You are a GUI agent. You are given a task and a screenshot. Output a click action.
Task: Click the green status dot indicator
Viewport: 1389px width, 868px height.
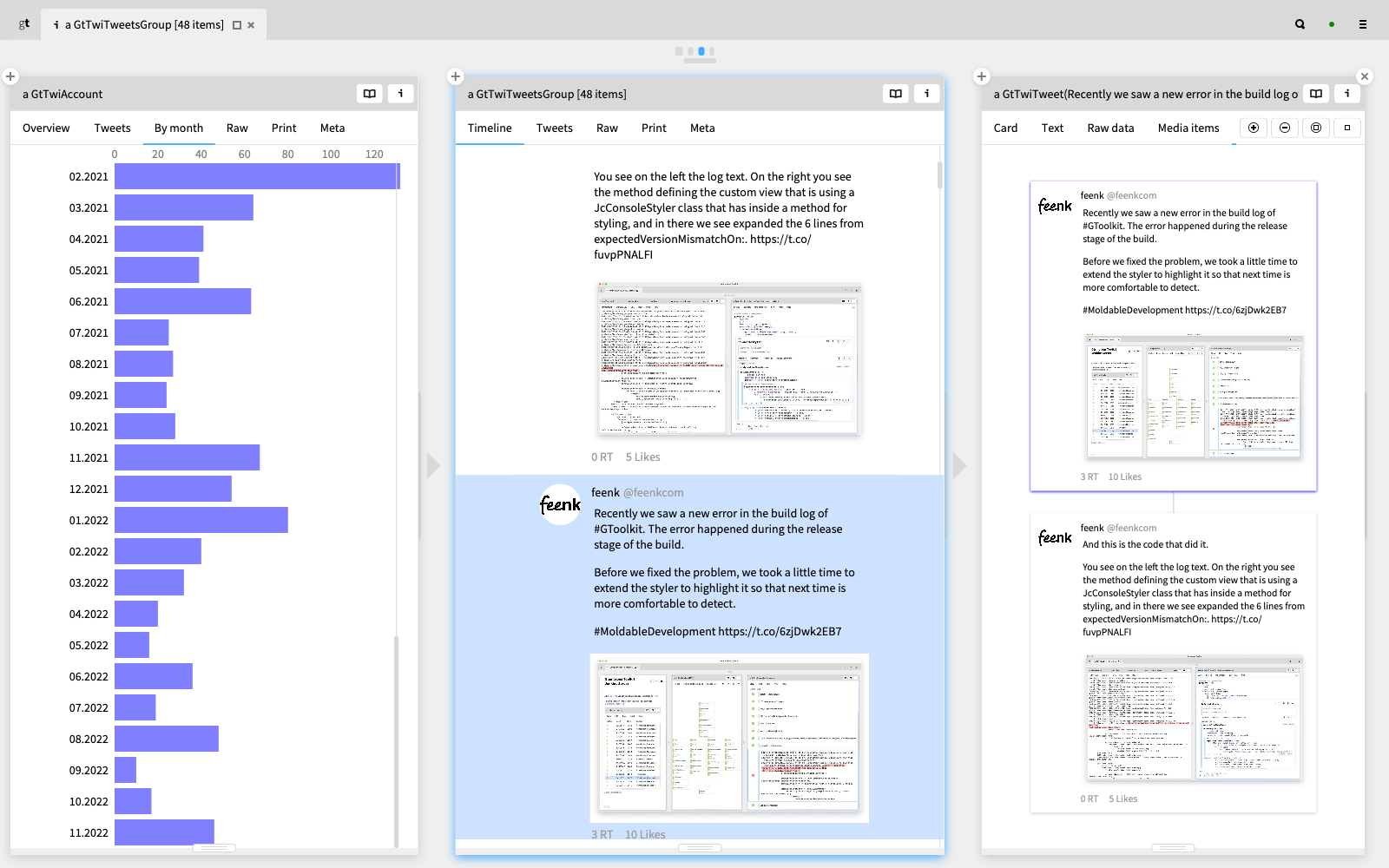pyautogui.click(x=1332, y=24)
